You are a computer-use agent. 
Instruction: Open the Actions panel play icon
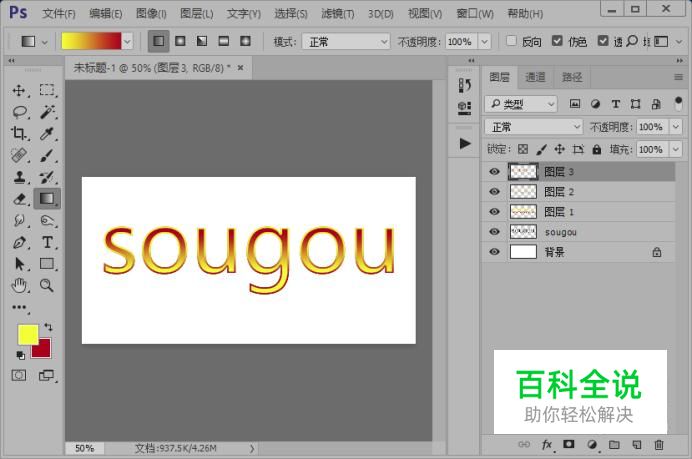[x=464, y=143]
